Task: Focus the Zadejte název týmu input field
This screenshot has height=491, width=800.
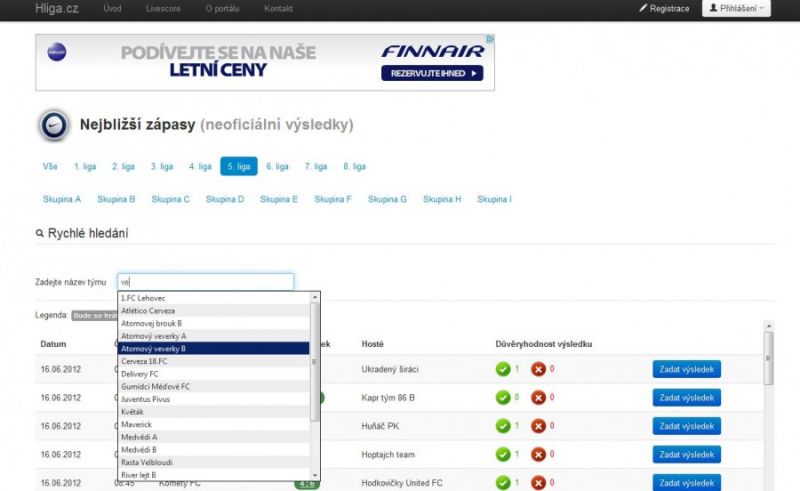Action: pos(205,282)
